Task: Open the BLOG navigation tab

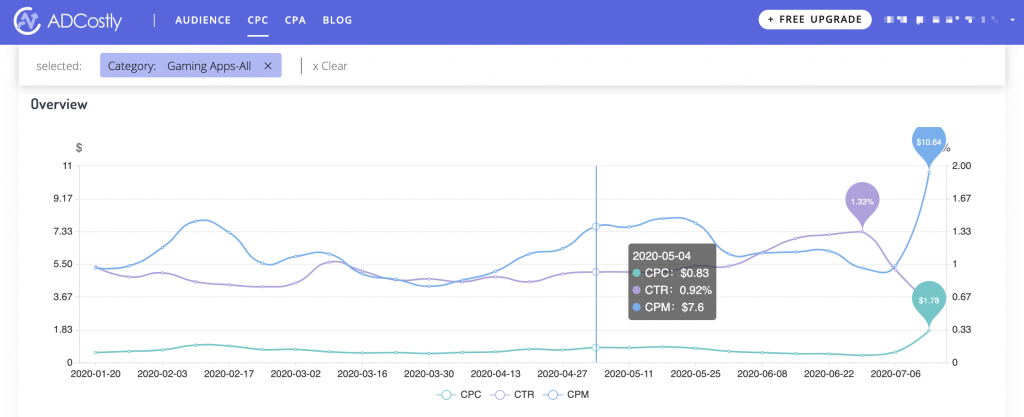Action: 338,20
